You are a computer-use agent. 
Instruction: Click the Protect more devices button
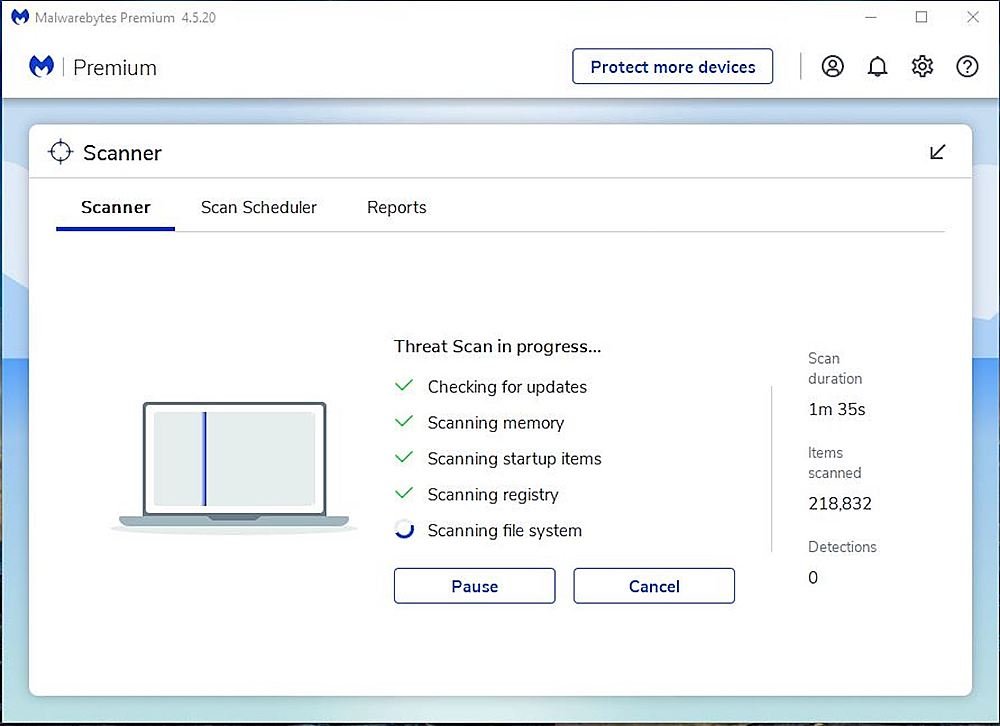pyautogui.click(x=672, y=66)
